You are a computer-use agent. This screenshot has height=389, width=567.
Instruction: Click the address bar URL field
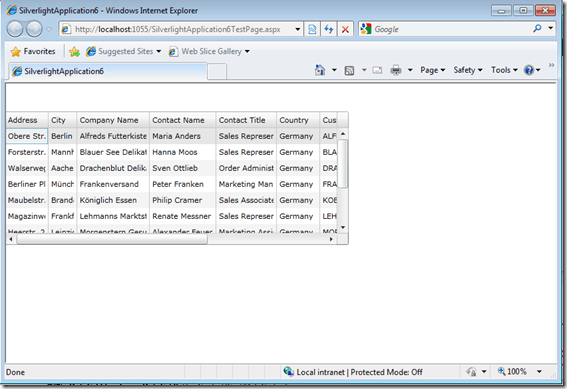coord(177,29)
